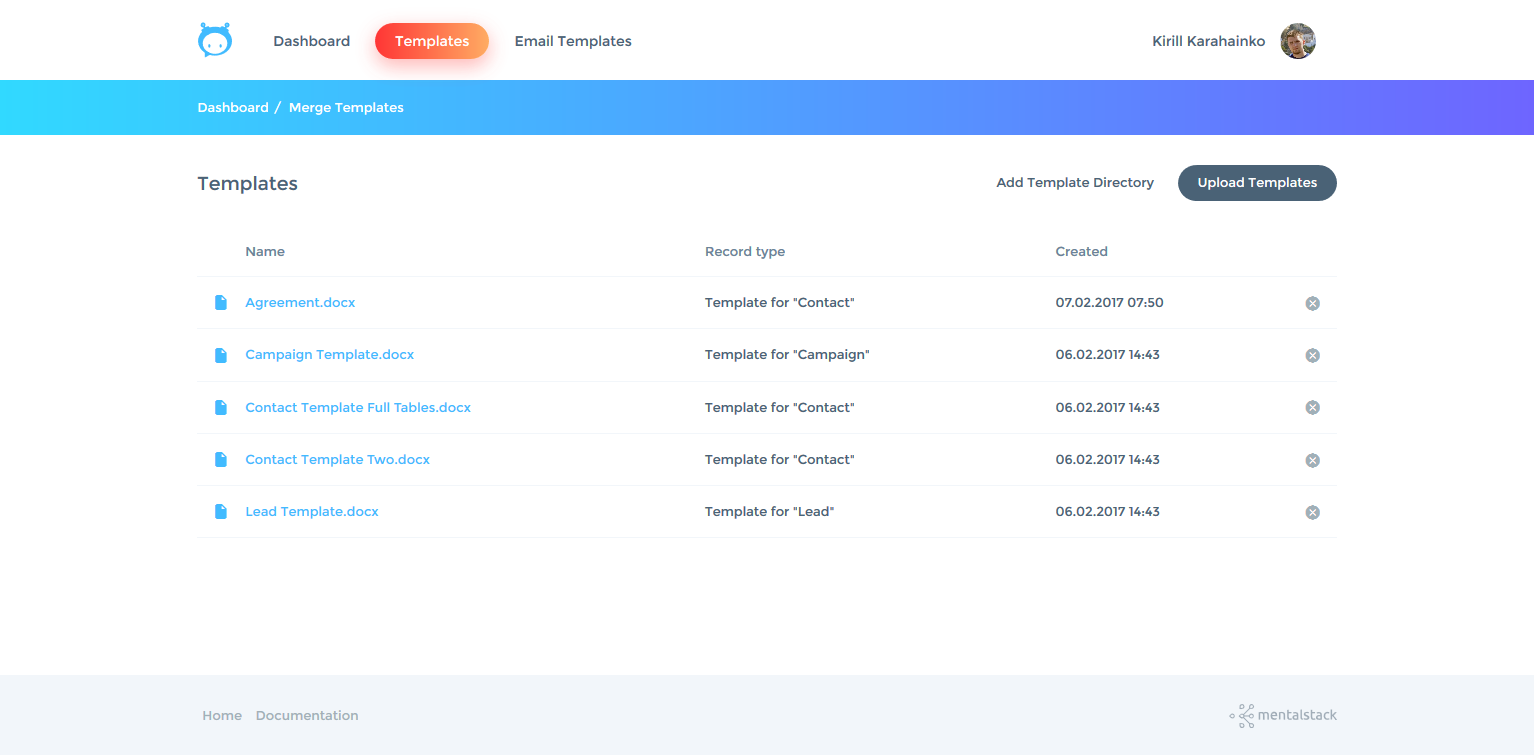1534x756 pixels.
Task: Go to Email Templates page
Action: (573, 41)
